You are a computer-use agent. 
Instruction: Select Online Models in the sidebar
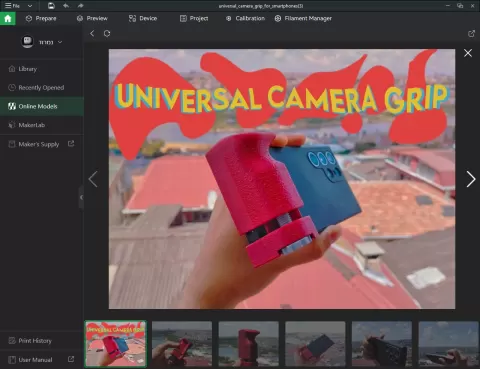click(42, 106)
